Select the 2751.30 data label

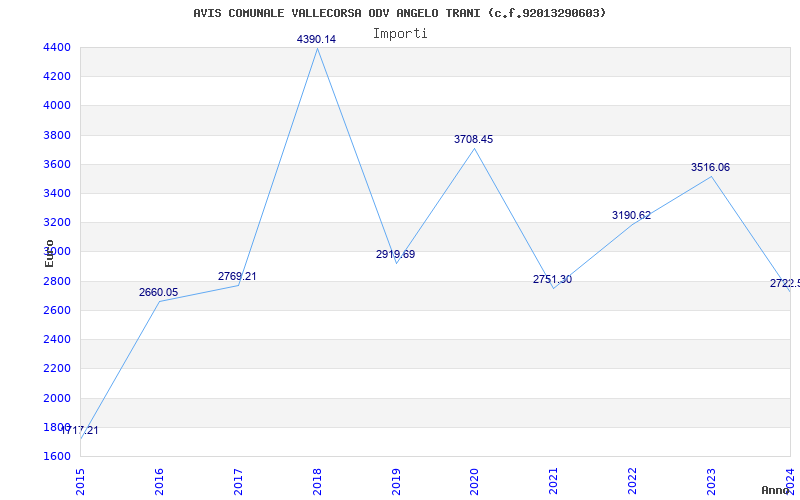[x=553, y=279]
